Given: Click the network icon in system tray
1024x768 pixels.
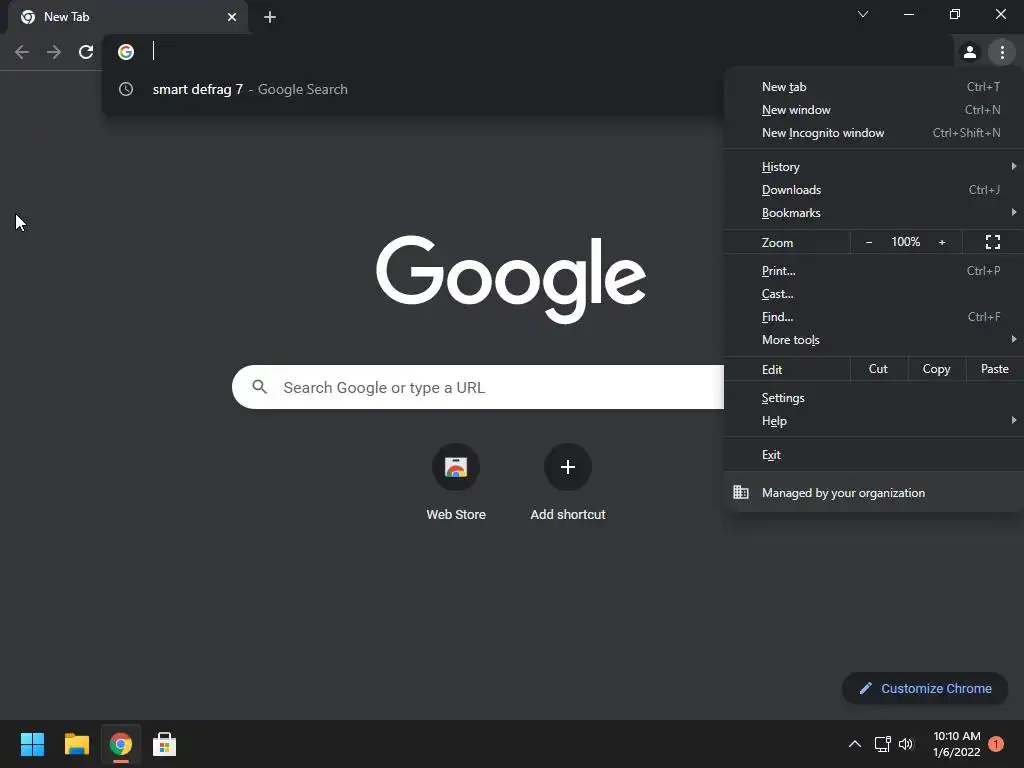Looking at the screenshot, I should (882, 744).
